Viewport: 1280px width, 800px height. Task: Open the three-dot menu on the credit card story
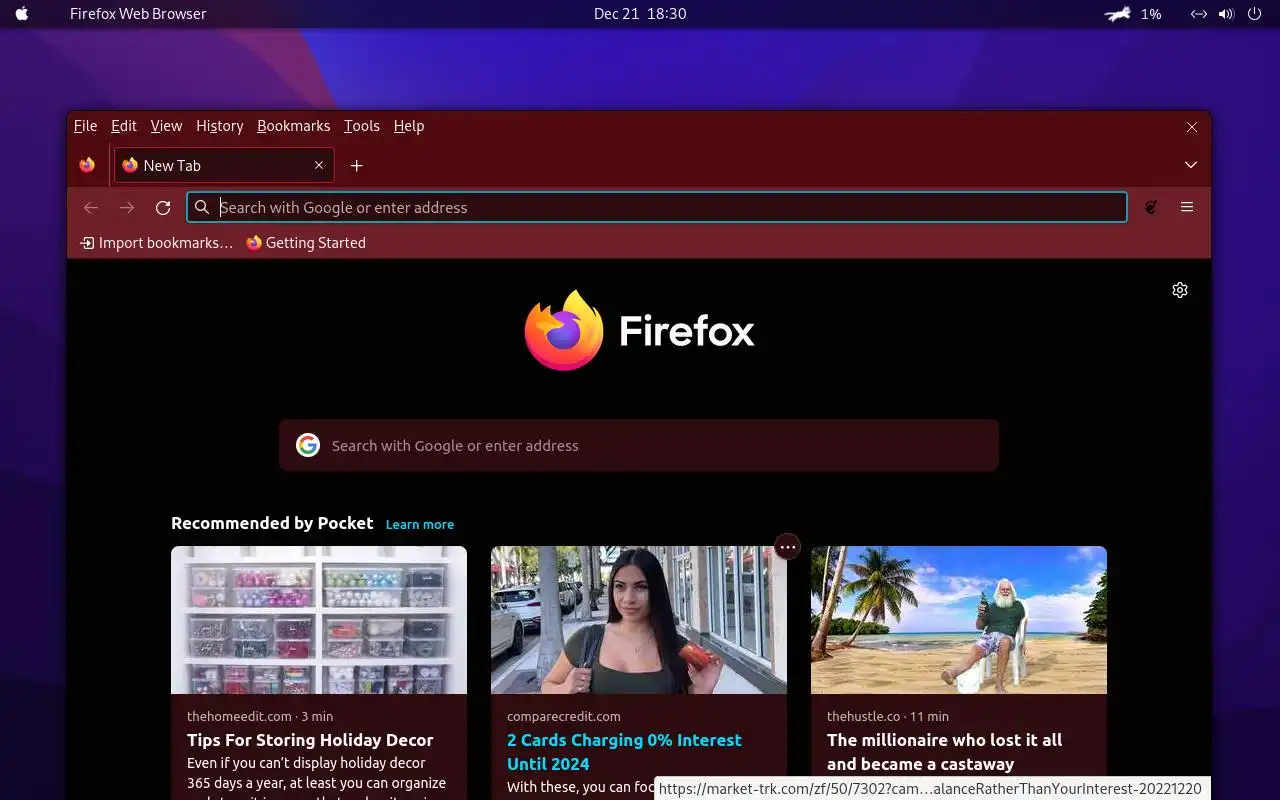pyautogui.click(x=788, y=547)
